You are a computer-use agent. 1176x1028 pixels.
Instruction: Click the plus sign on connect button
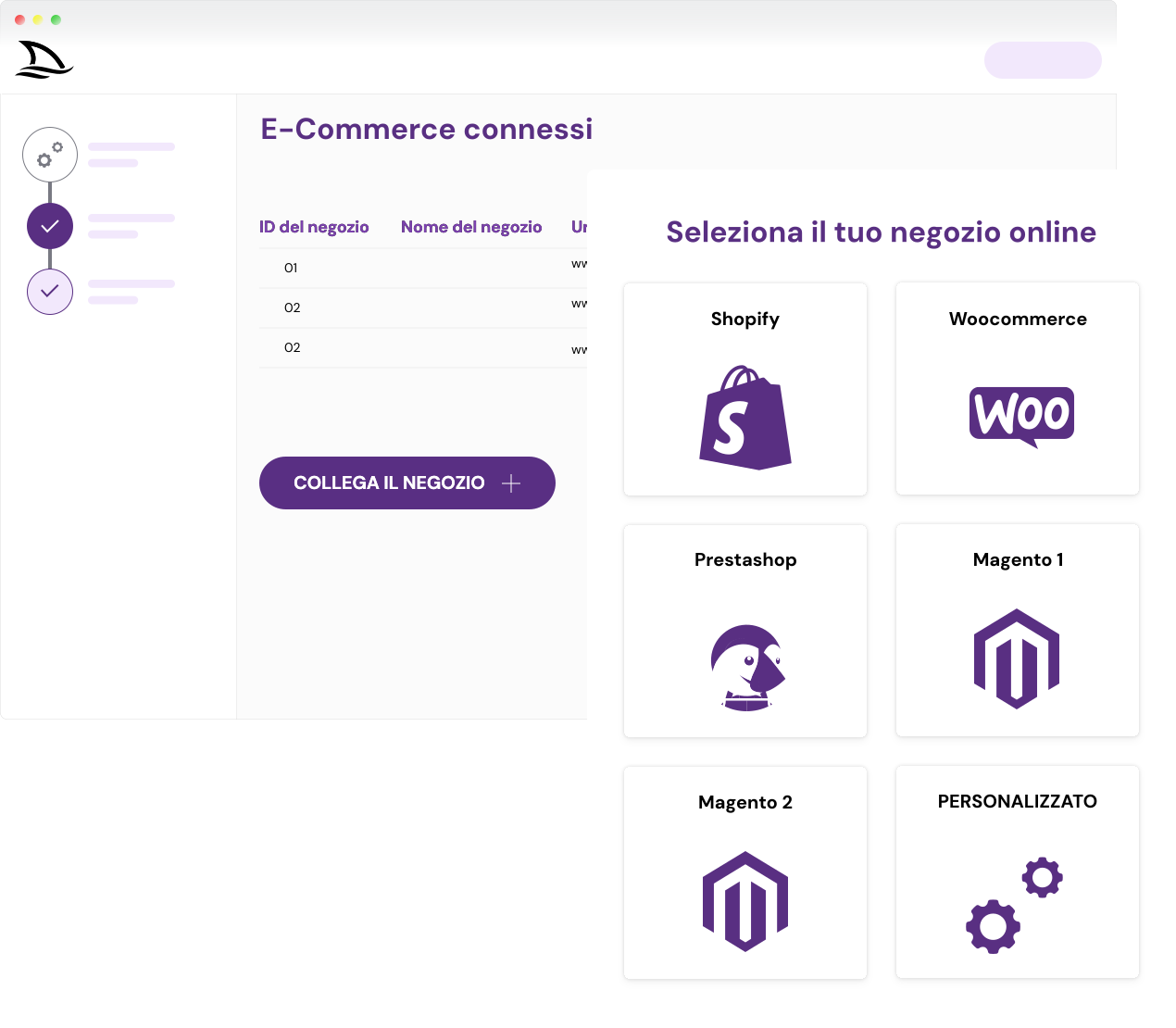511,483
